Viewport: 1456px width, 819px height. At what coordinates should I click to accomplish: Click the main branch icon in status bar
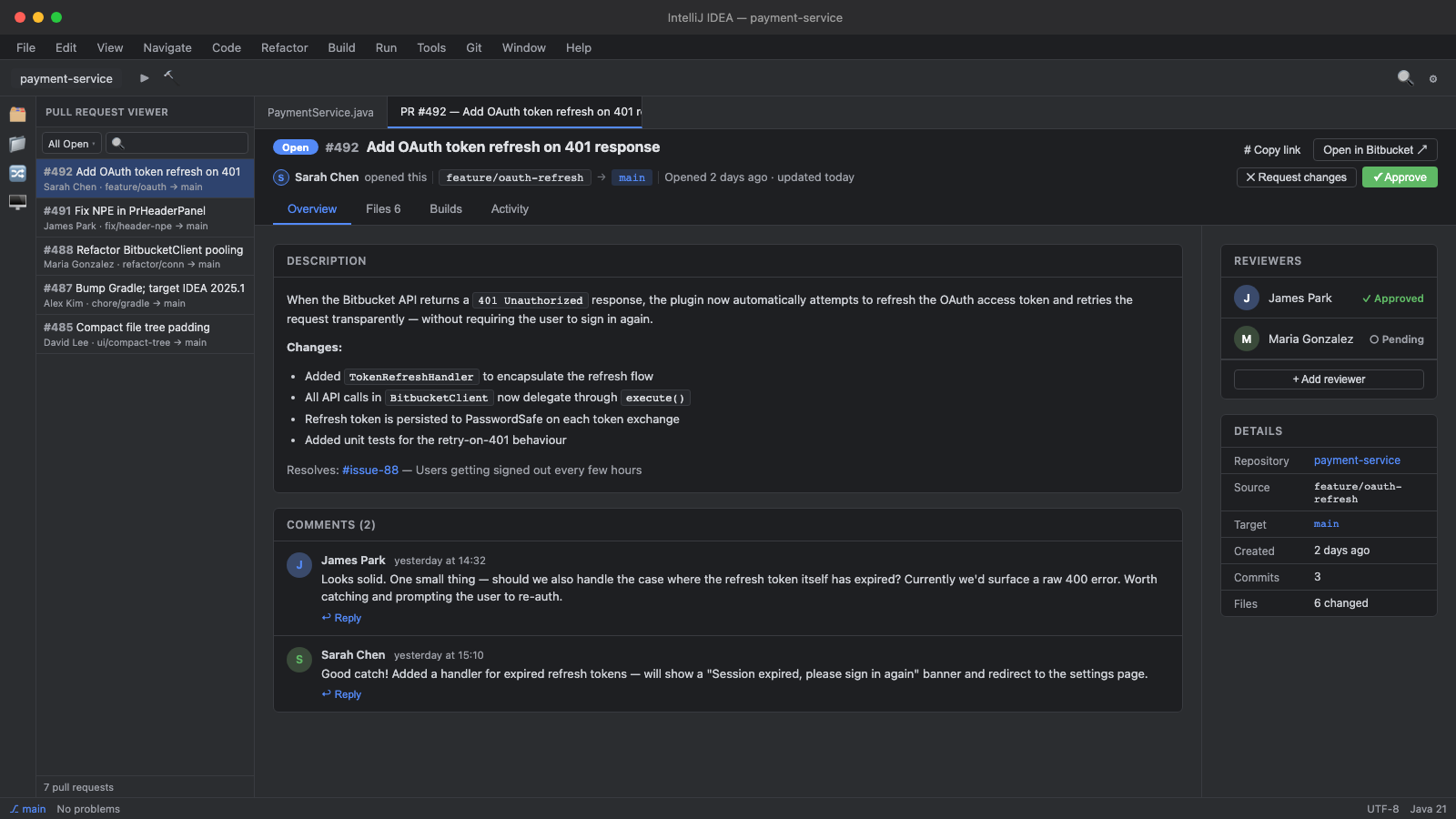[15, 809]
